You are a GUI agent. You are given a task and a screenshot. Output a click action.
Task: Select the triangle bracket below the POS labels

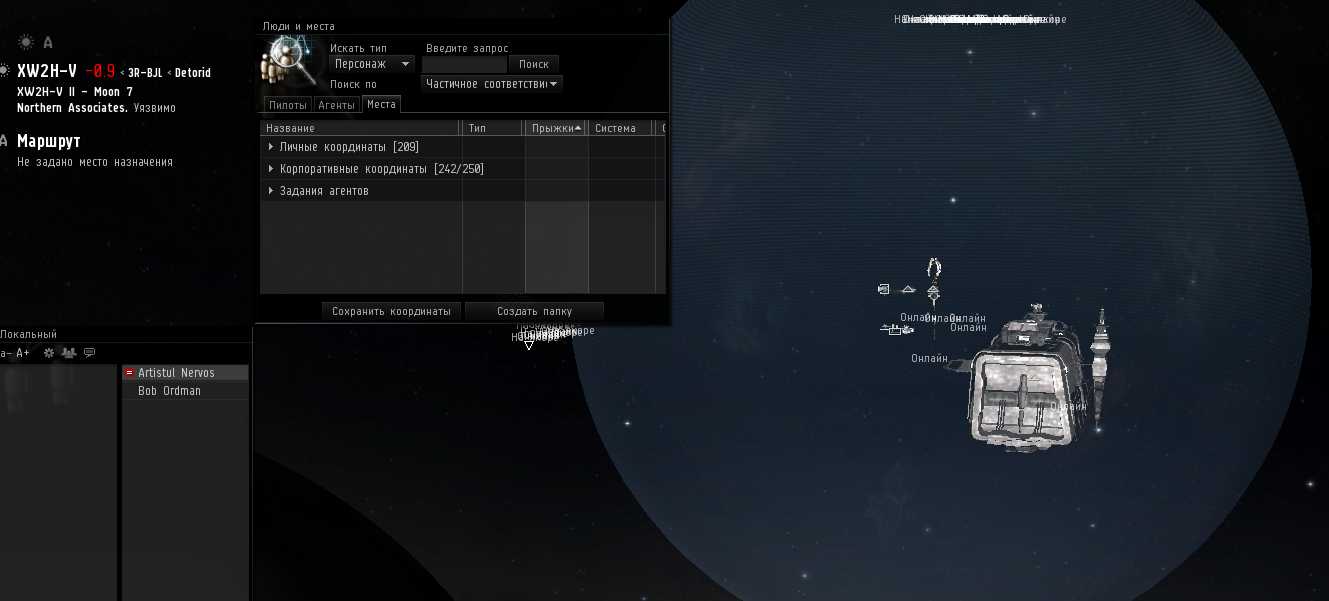[529, 345]
